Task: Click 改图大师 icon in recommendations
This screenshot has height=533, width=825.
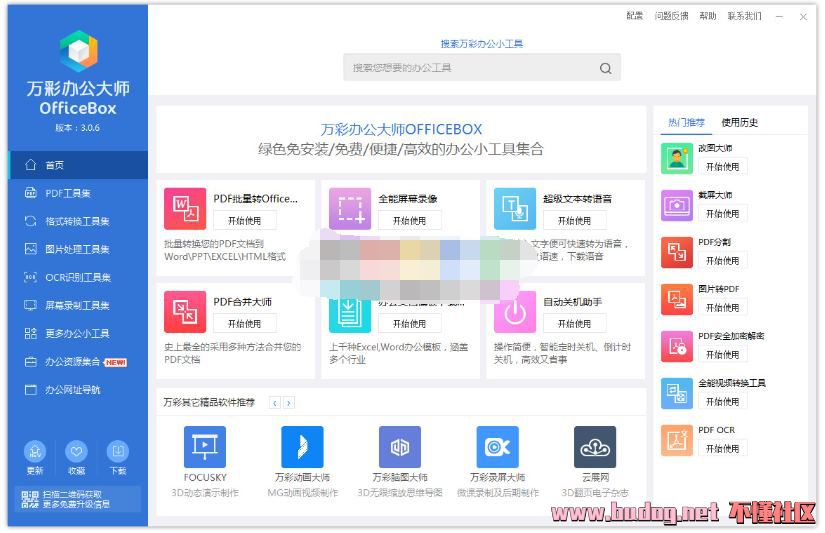Action: pyautogui.click(x=677, y=158)
